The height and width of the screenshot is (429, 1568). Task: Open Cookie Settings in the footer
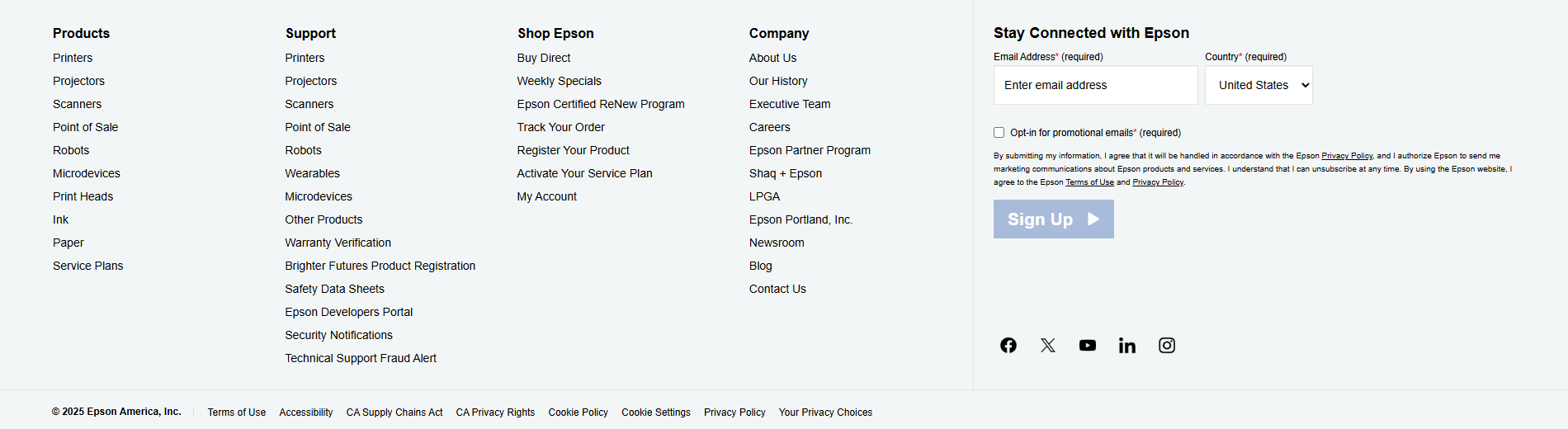(655, 412)
